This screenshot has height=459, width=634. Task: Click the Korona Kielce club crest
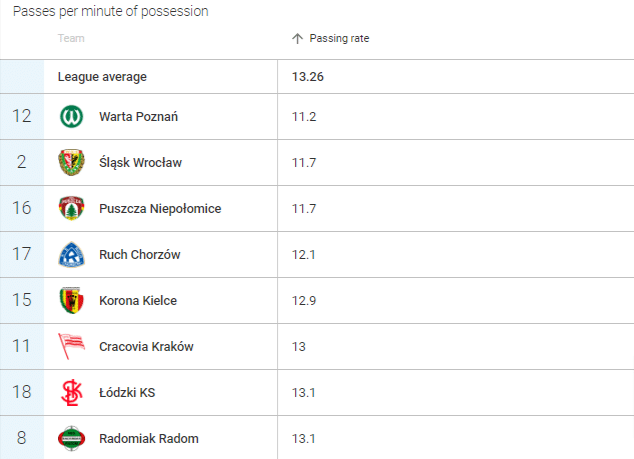[x=72, y=300]
